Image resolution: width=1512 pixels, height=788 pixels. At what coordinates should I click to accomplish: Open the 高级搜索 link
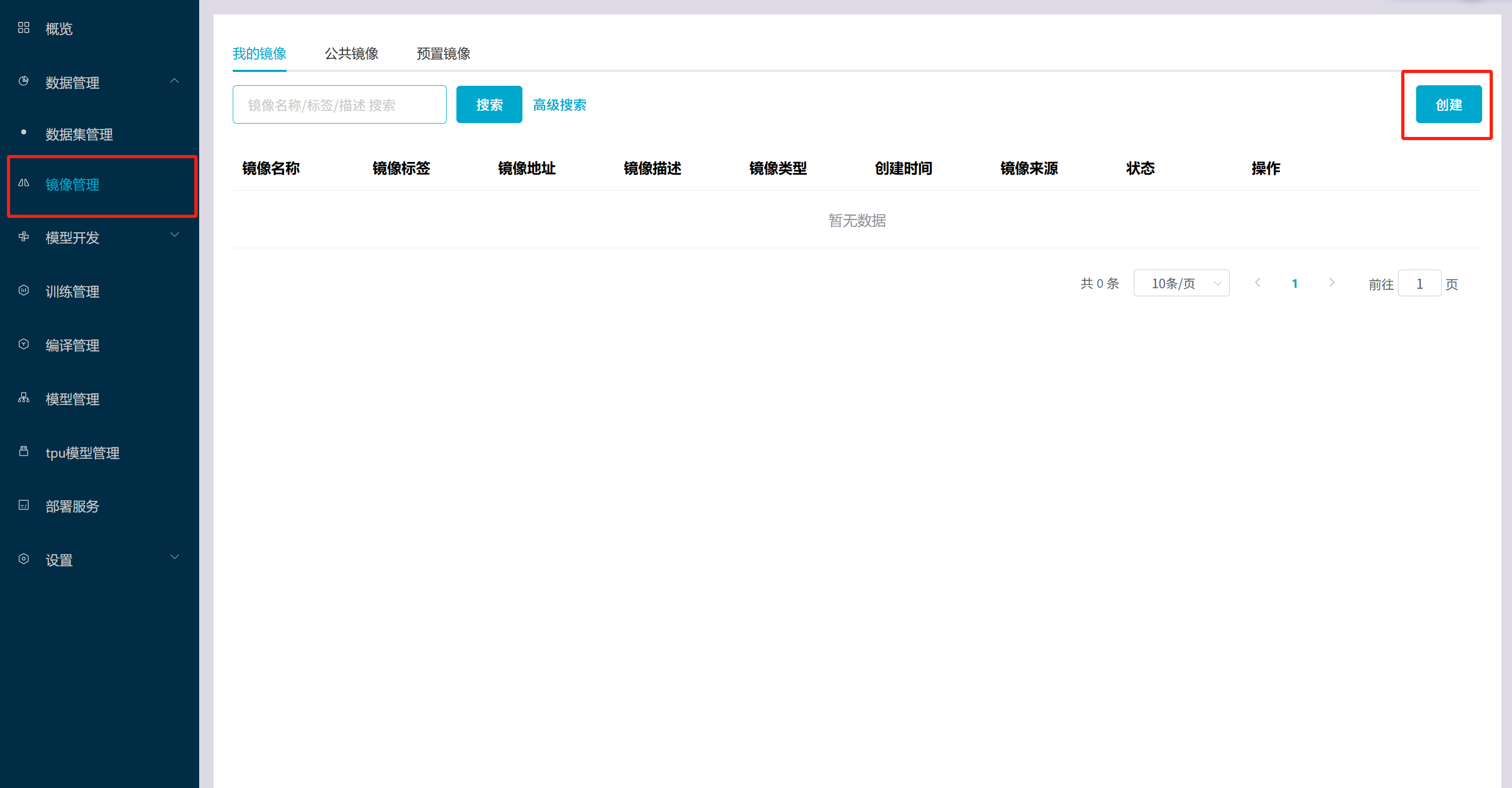(x=559, y=105)
